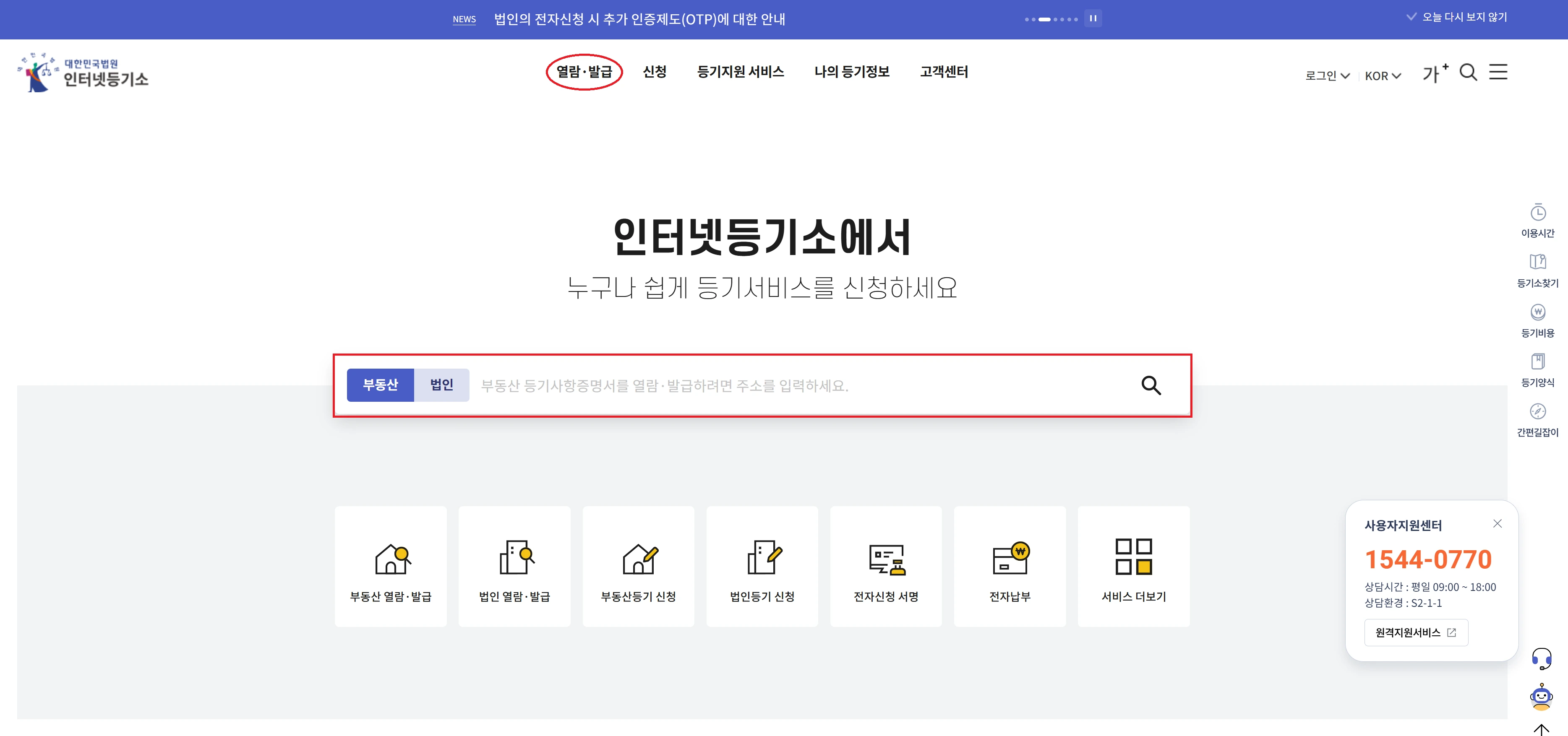Viewport: 1568px width, 736px height.
Task: Open the OTP 안내 news link
Action: click(640, 19)
